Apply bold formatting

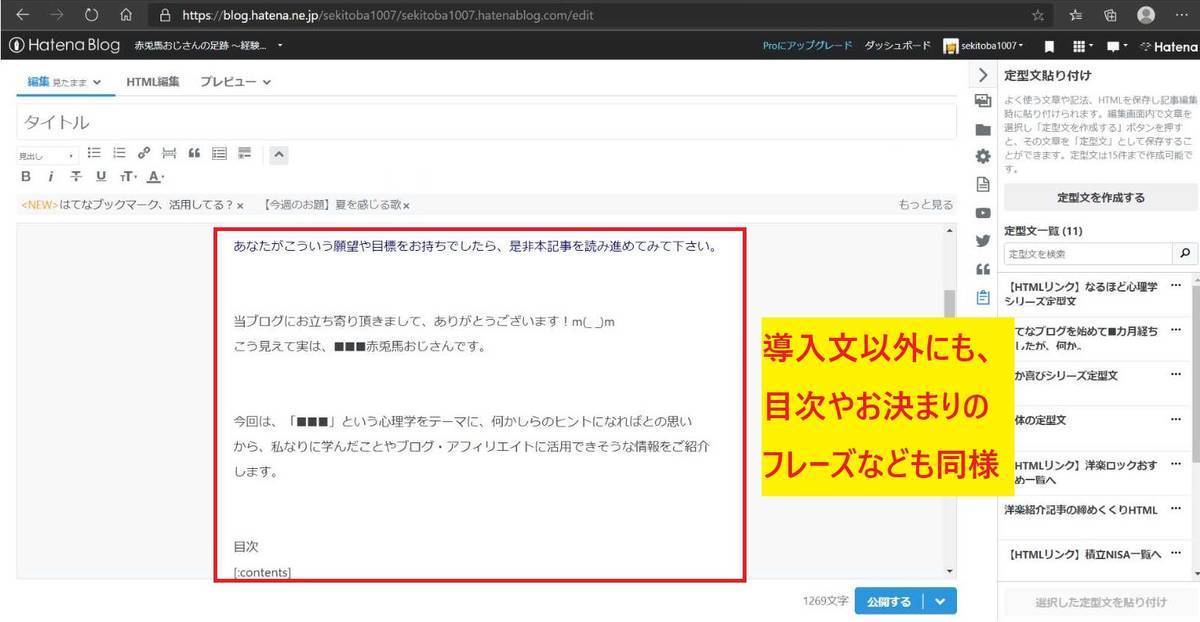click(x=26, y=177)
